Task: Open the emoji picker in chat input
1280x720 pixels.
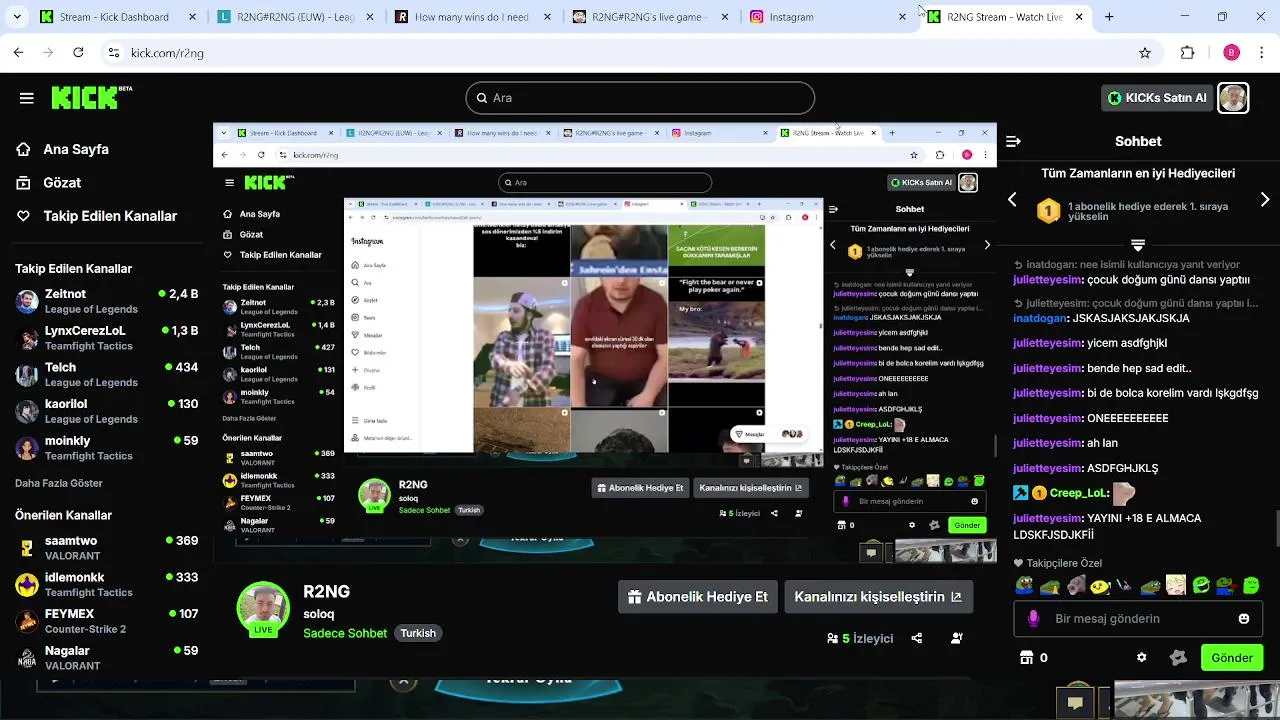Action: pyautogui.click(x=1244, y=619)
